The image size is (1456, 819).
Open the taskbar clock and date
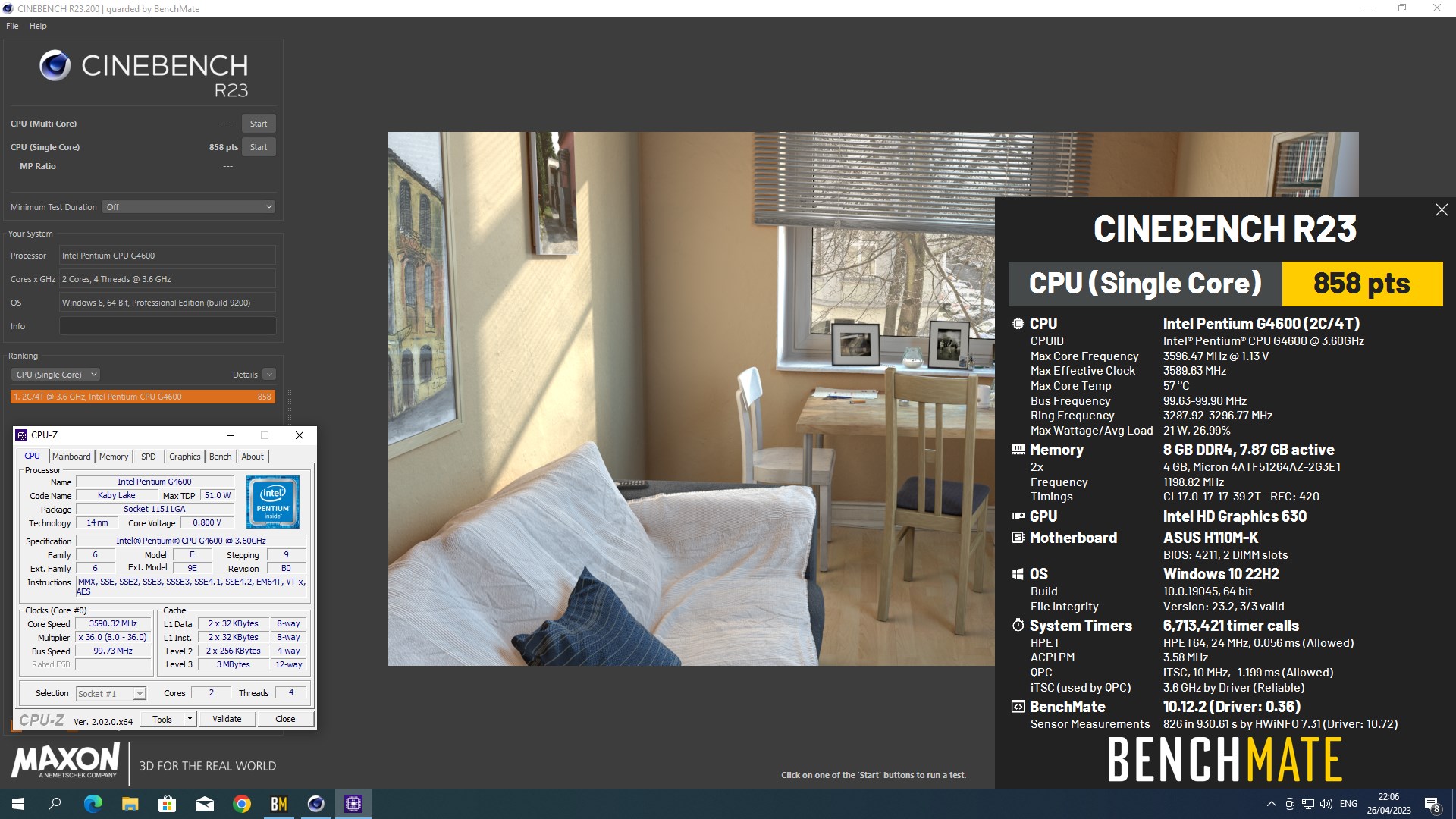click(x=1389, y=804)
